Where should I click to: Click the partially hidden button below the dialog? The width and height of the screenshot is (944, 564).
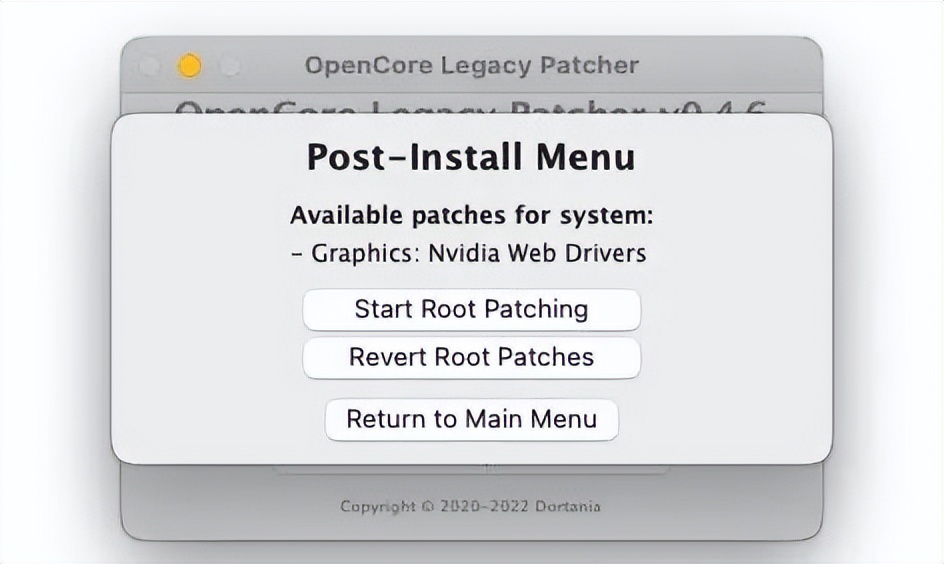point(471,468)
